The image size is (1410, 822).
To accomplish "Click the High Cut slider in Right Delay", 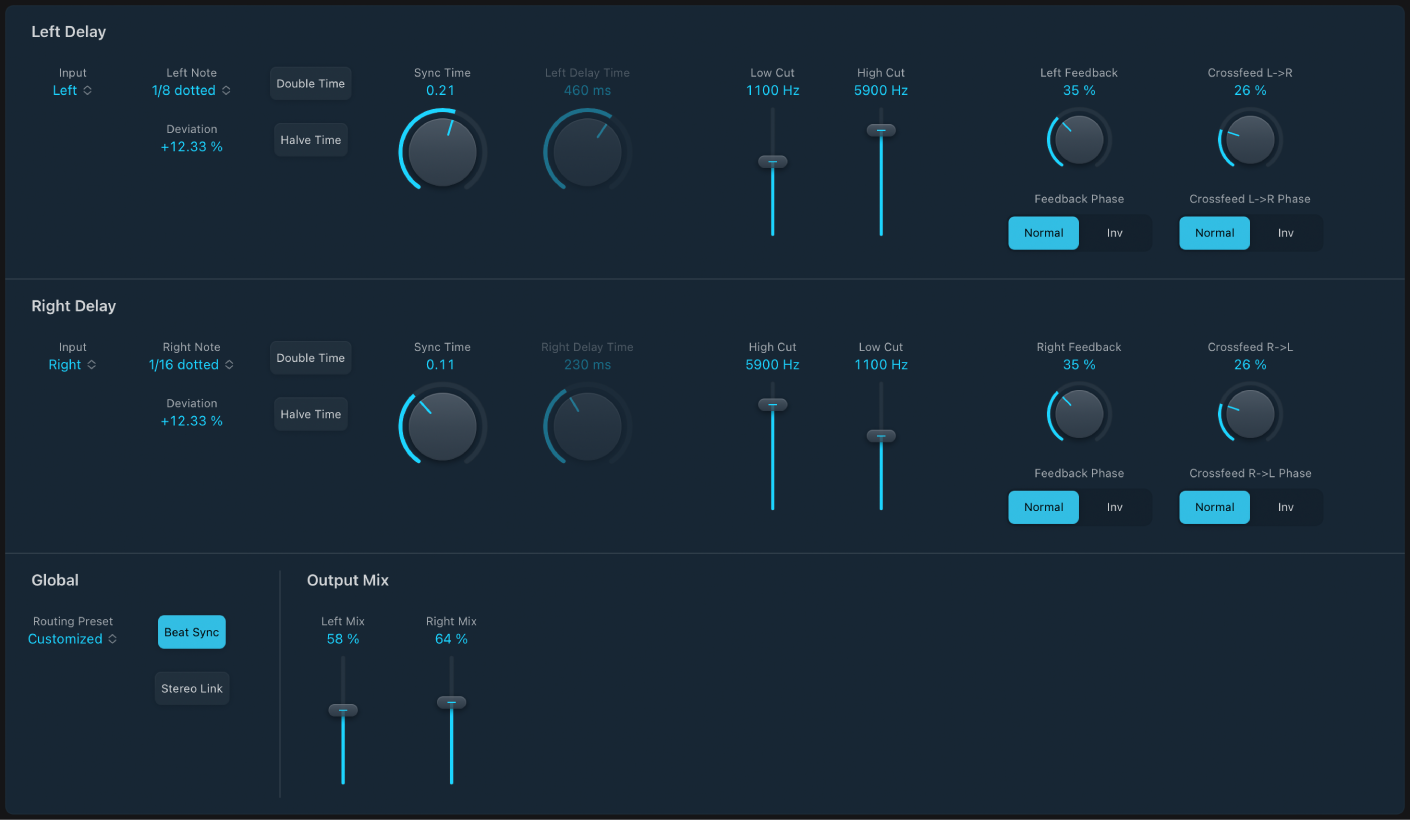I will (x=772, y=404).
